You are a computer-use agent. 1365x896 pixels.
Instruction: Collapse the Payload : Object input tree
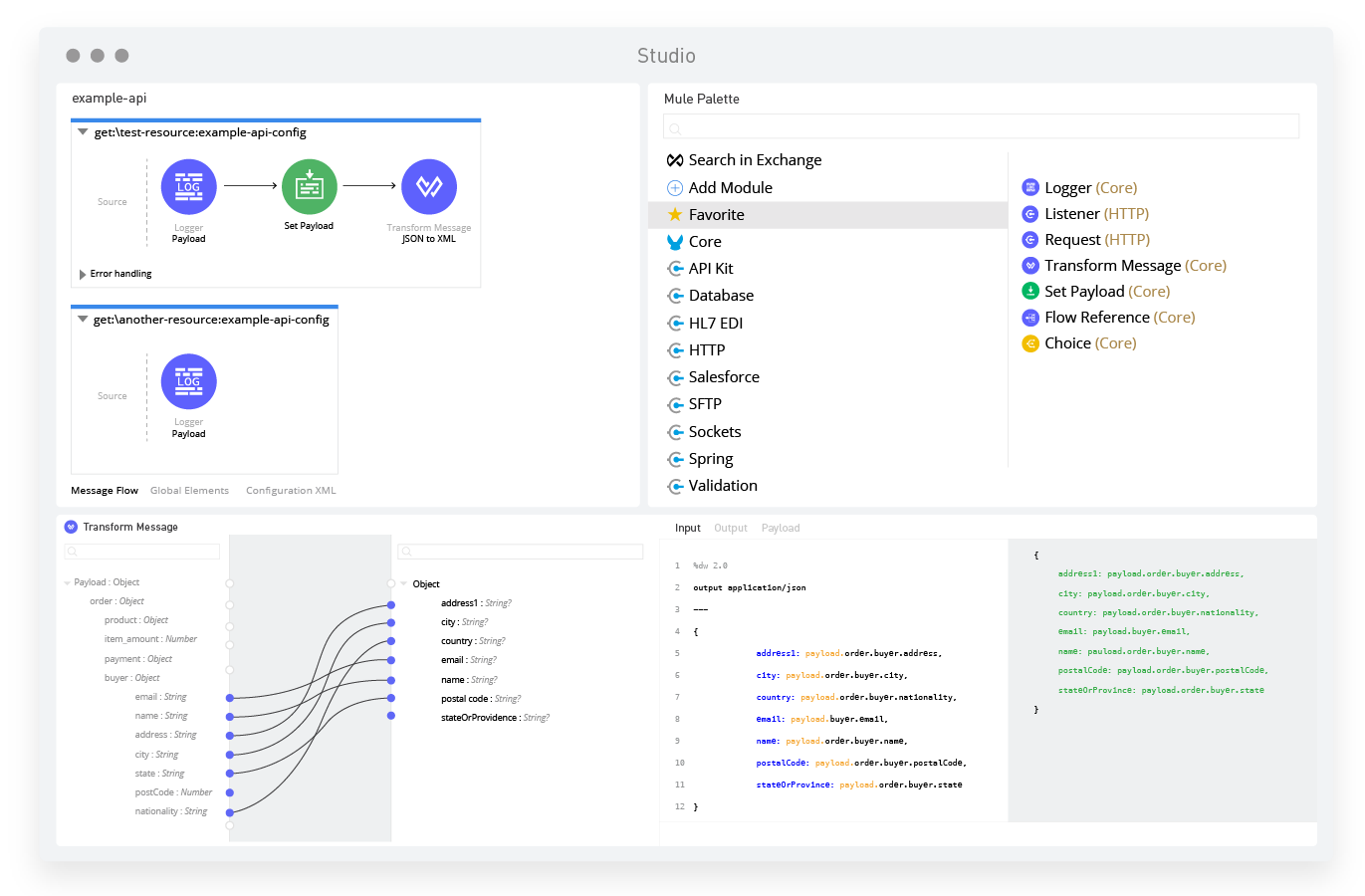68,583
